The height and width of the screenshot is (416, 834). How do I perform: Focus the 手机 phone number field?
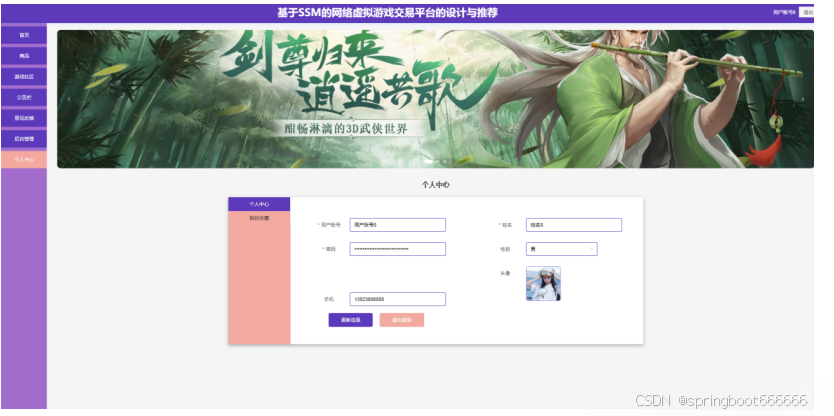[x=397, y=299]
